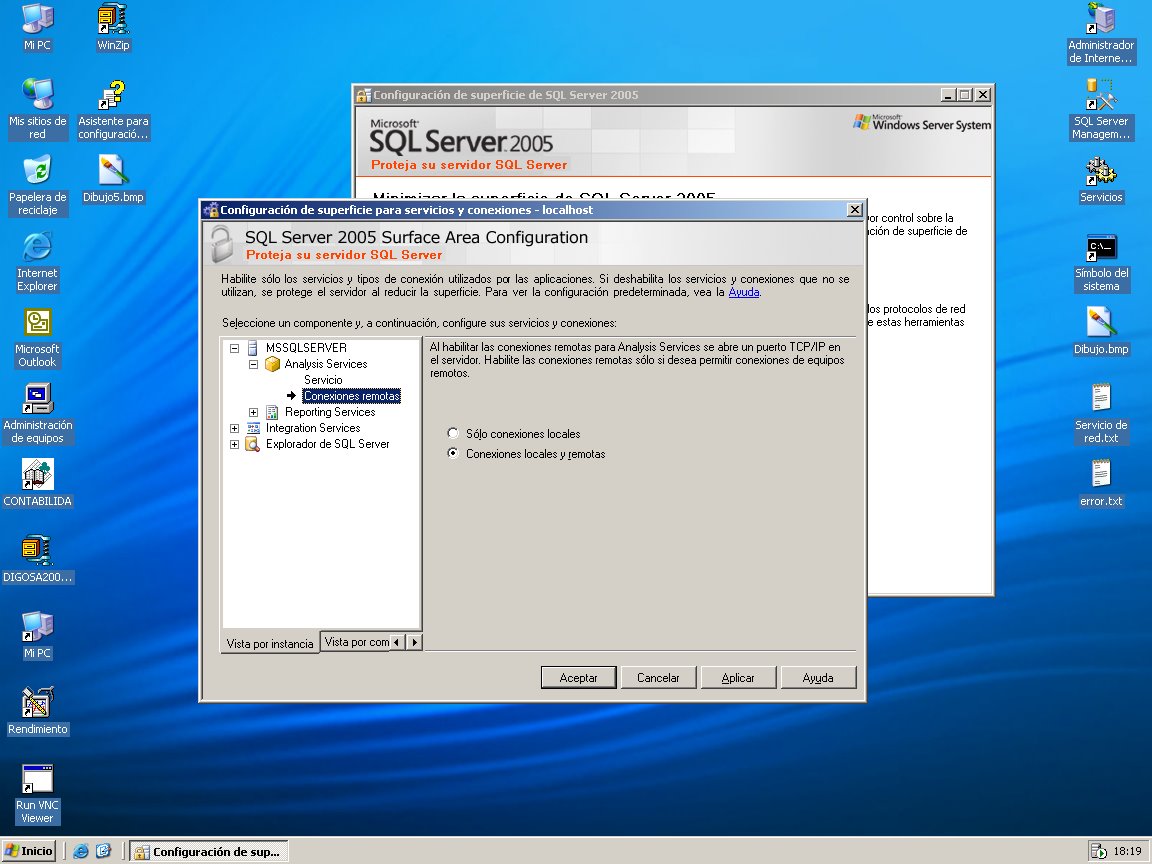Launch Internet Explorer from quick launch
This screenshot has width=1152, height=864.
point(81,851)
